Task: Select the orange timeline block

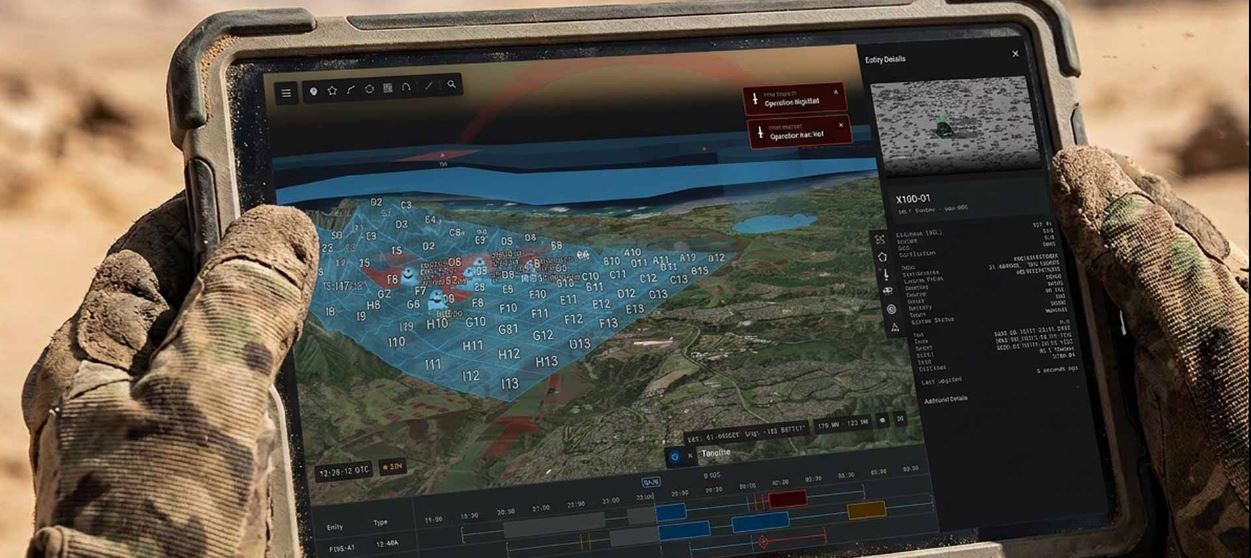Action: 867,510
